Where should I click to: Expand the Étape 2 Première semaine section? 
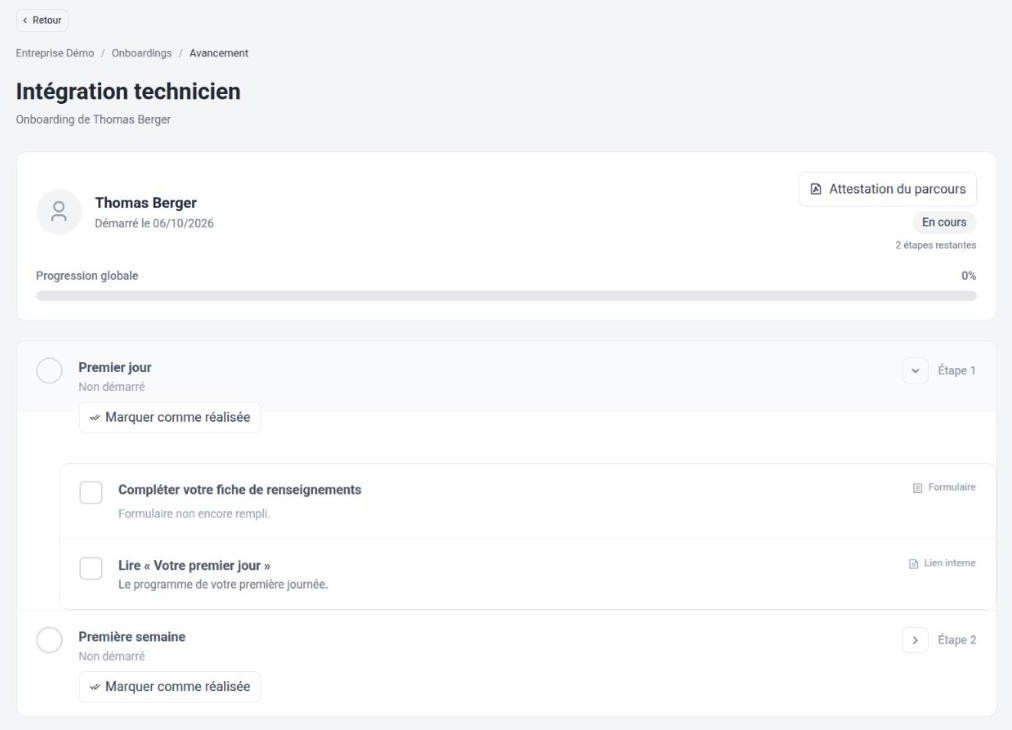pos(915,640)
